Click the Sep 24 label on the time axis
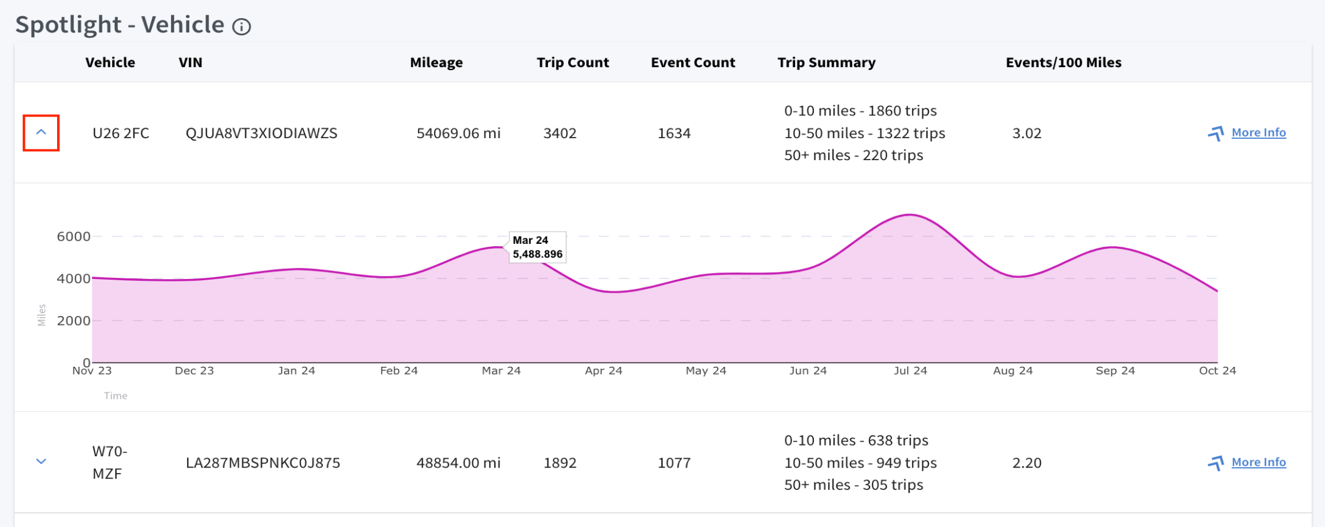Image resolution: width=1325 pixels, height=527 pixels. point(1115,371)
